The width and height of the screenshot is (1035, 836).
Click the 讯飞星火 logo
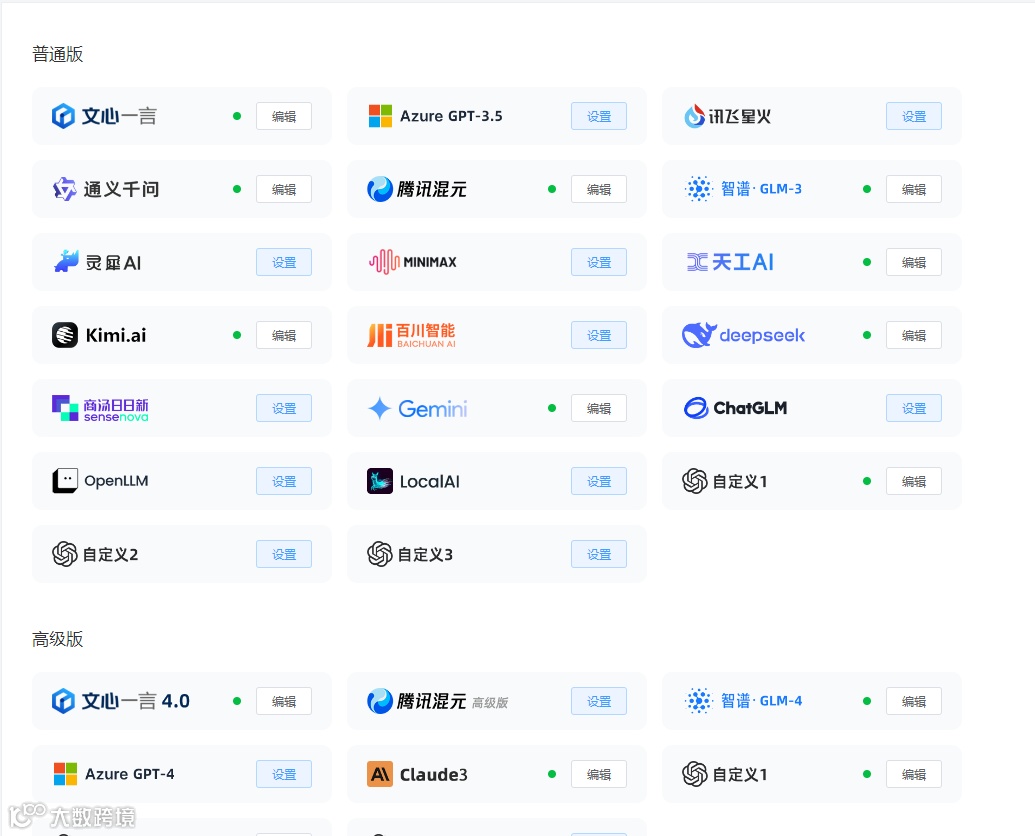694,116
